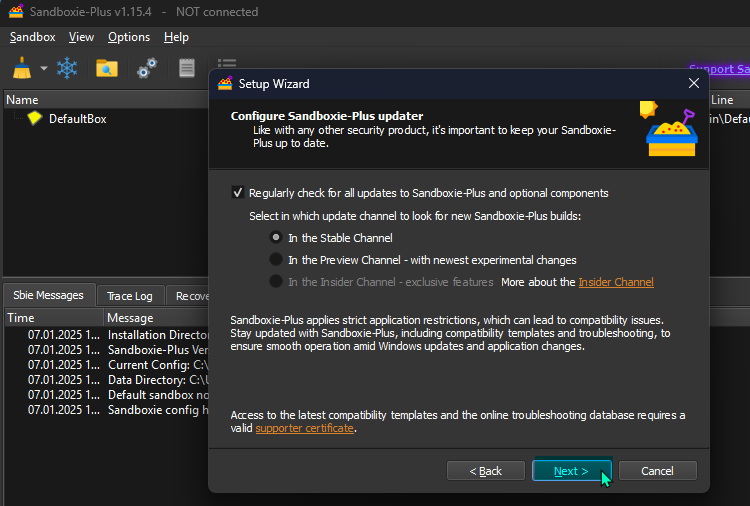Viewport: 750px width, 506px height.
Task: Click the broom cleanup toolbar icon
Action: (22, 68)
